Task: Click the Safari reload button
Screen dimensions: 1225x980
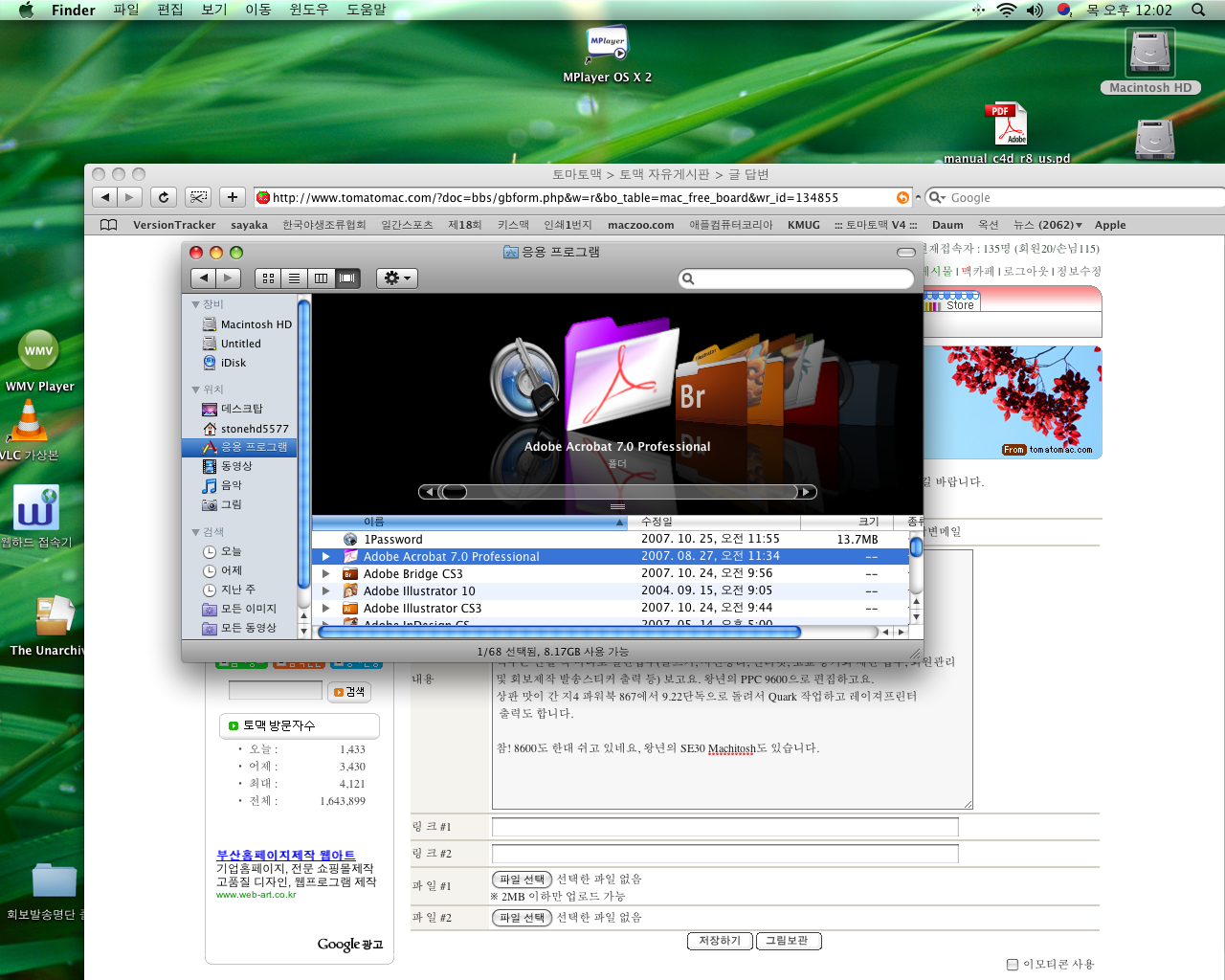Action: tap(164, 197)
